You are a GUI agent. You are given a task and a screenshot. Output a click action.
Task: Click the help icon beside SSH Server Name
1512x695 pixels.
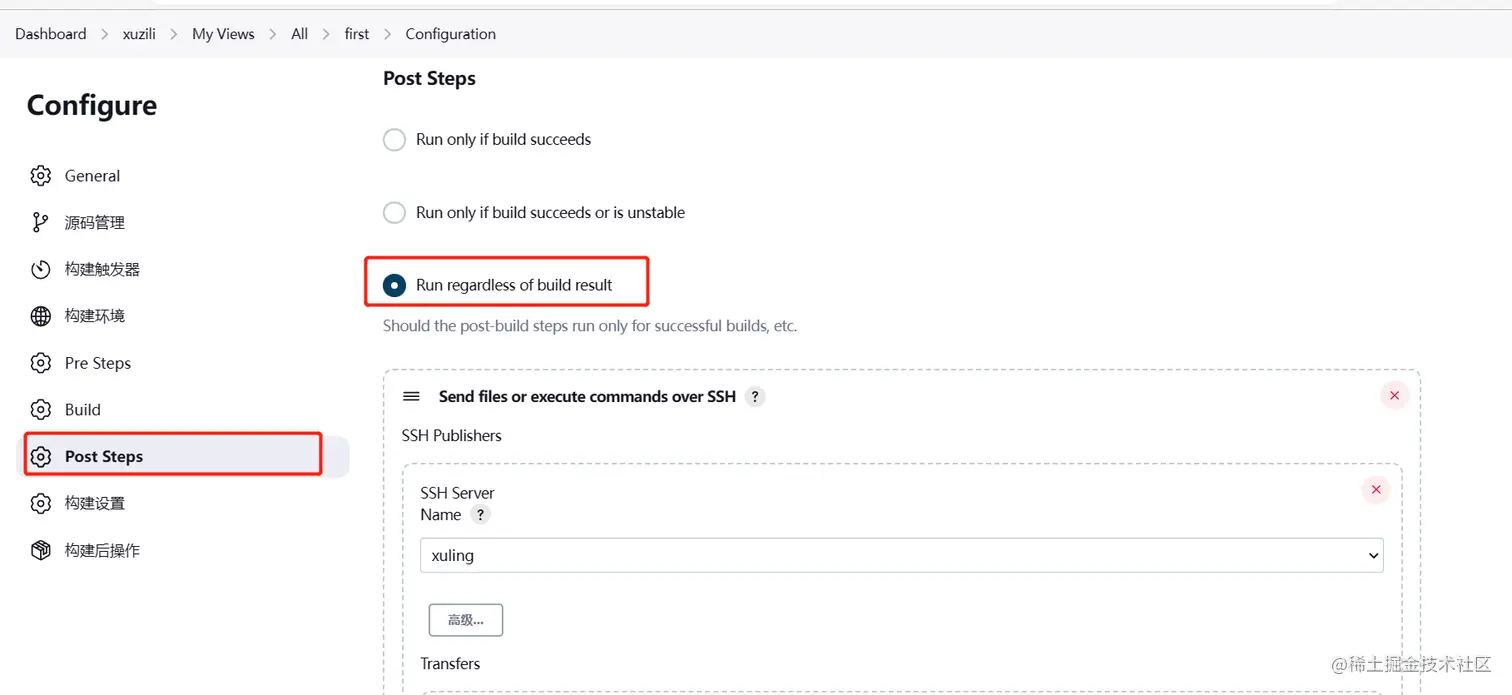(481, 515)
